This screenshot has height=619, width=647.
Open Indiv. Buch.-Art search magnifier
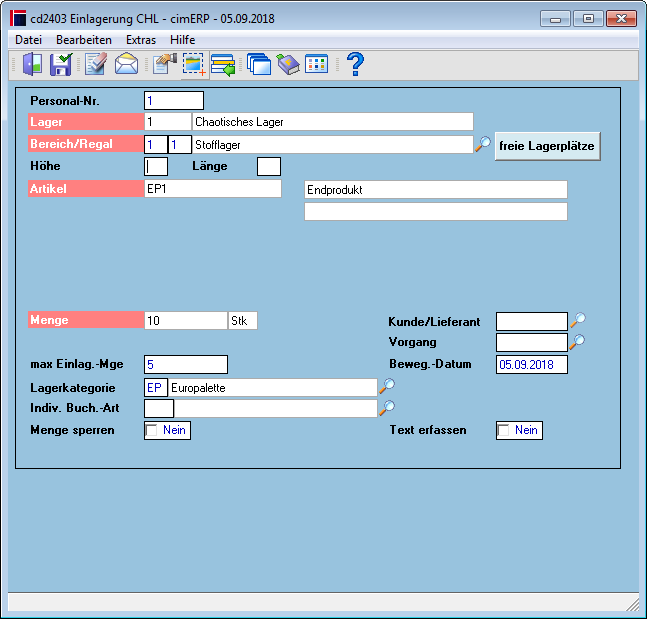pyautogui.click(x=387, y=408)
